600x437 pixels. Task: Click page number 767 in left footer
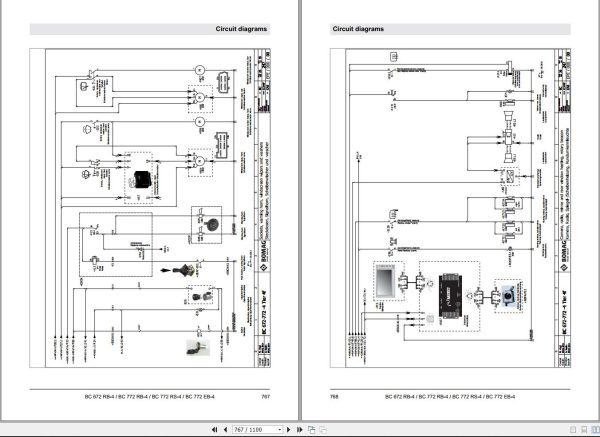pyautogui.click(x=266, y=396)
